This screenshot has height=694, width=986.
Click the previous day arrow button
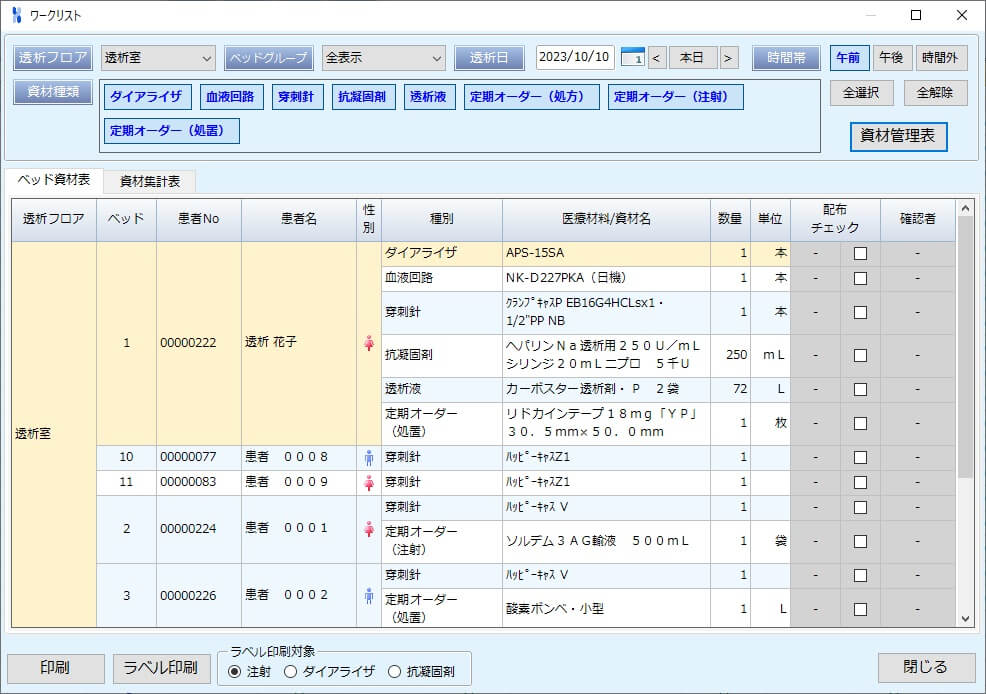pos(657,58)
